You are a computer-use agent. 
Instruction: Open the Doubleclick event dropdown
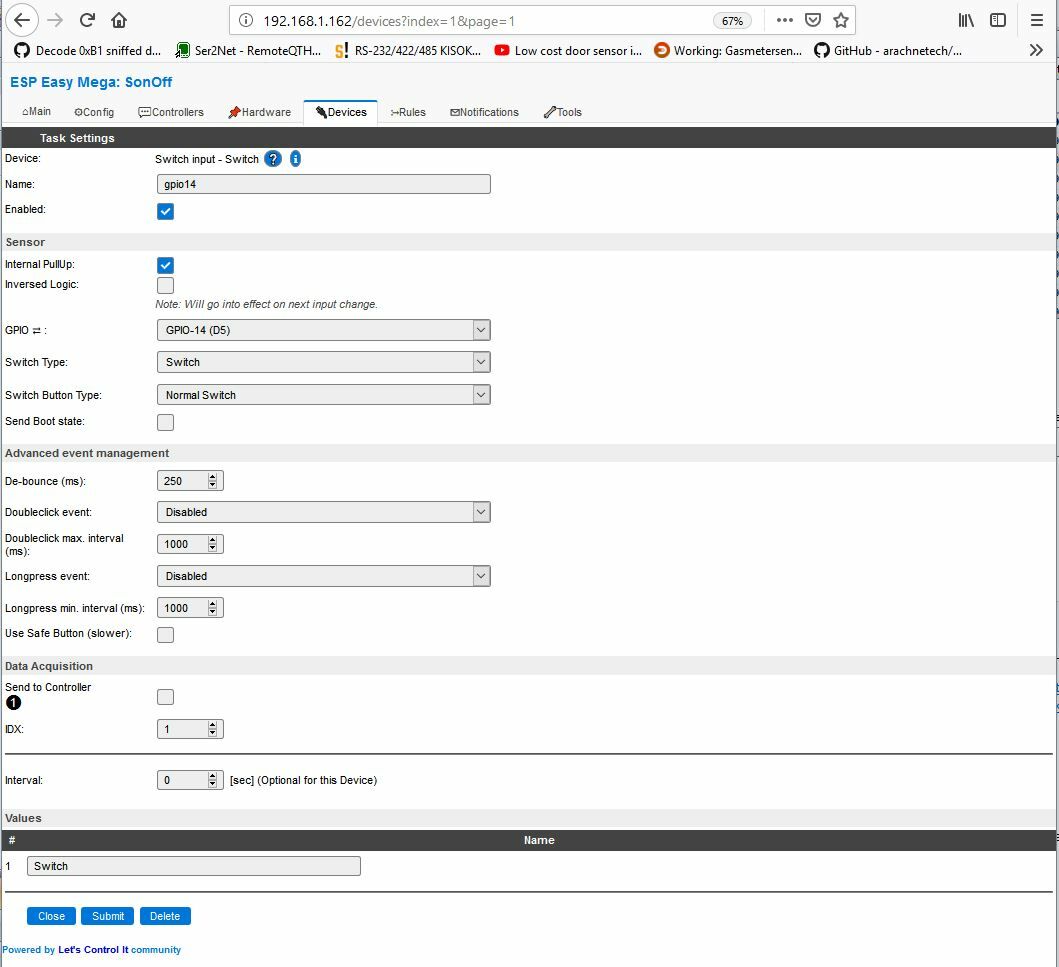[x=324, y=512]
